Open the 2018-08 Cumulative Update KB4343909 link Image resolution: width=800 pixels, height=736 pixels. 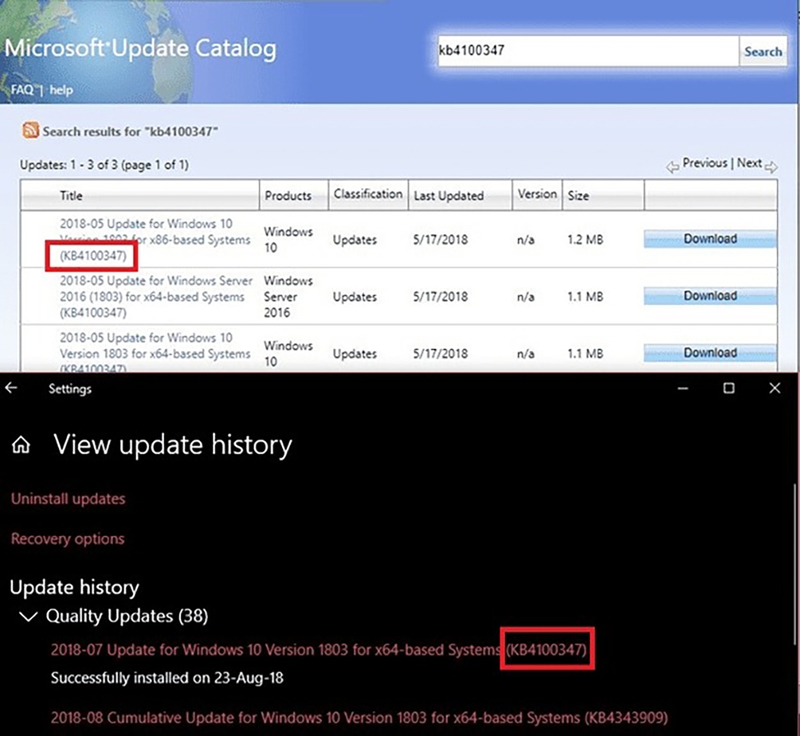pos(359,718)
